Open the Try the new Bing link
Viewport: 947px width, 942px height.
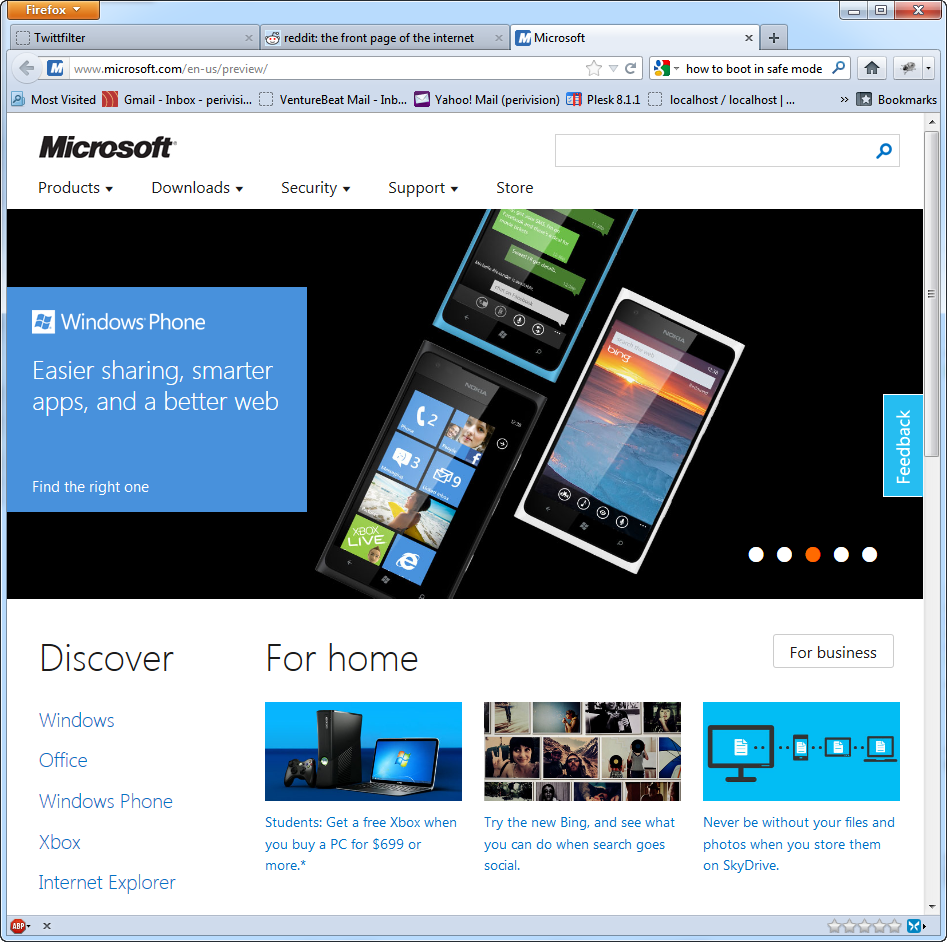tap(579, 844)
